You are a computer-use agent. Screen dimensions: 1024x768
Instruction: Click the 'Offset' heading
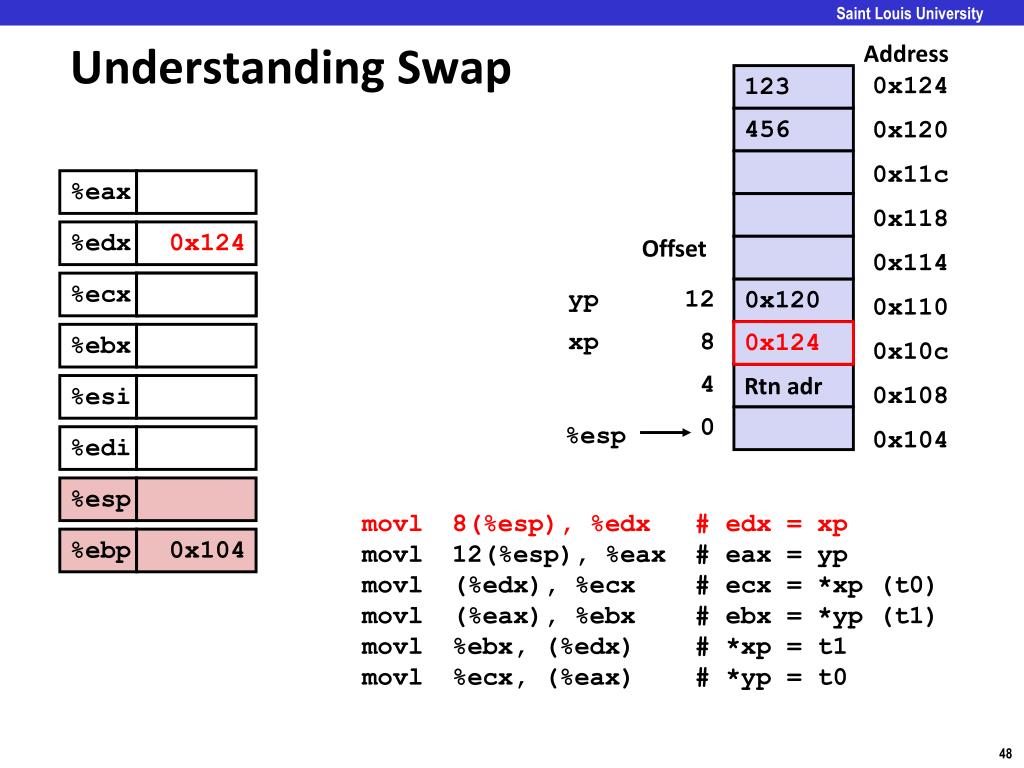point(674,249)
